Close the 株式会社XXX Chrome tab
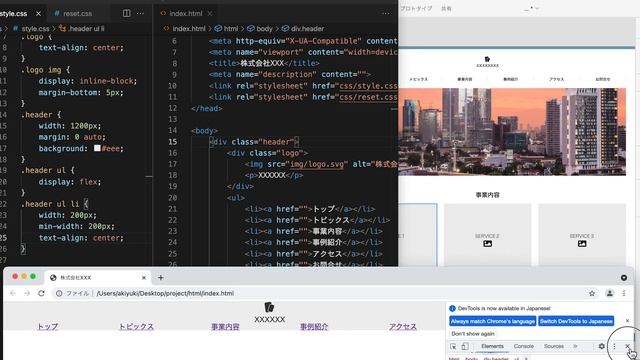This screenshot has height=360, width=640. pos(144,278)
